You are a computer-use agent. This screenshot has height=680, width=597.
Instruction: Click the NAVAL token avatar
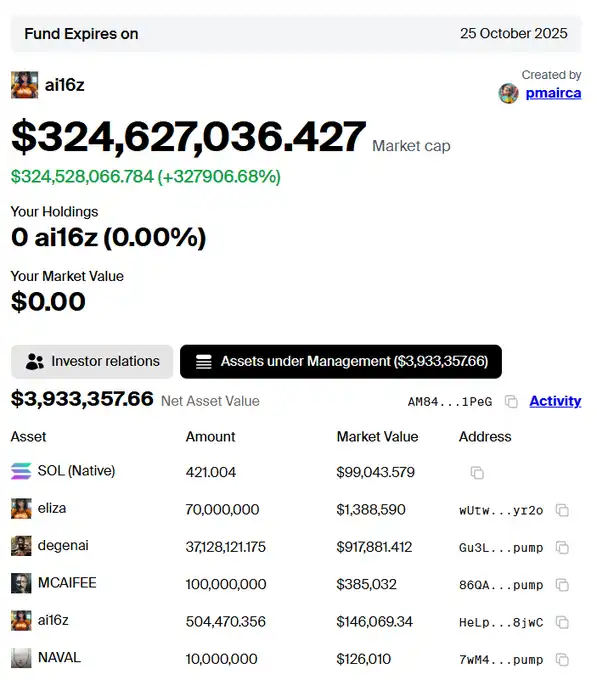21,658
